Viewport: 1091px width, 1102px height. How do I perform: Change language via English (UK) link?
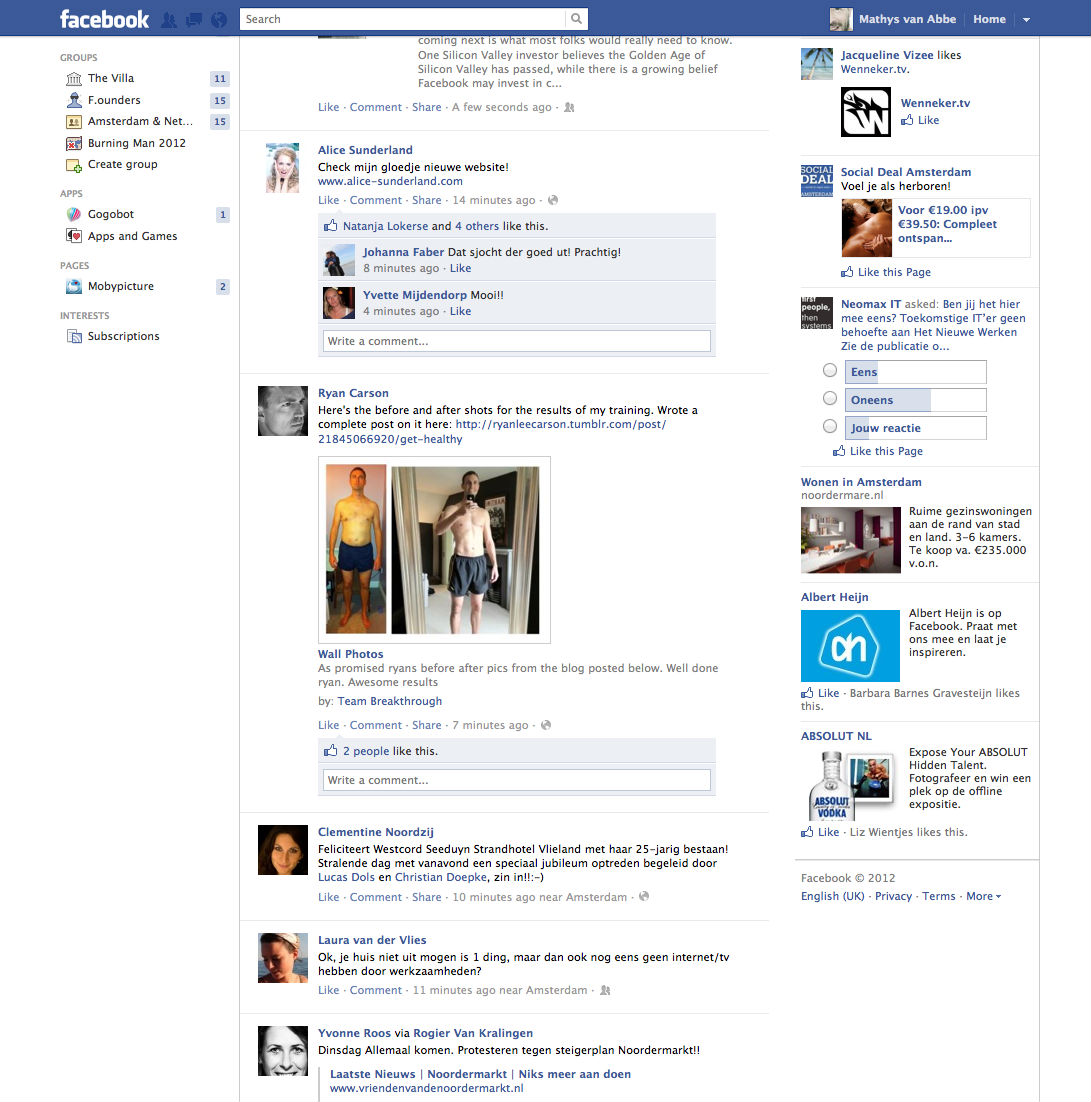coord(832,897)
